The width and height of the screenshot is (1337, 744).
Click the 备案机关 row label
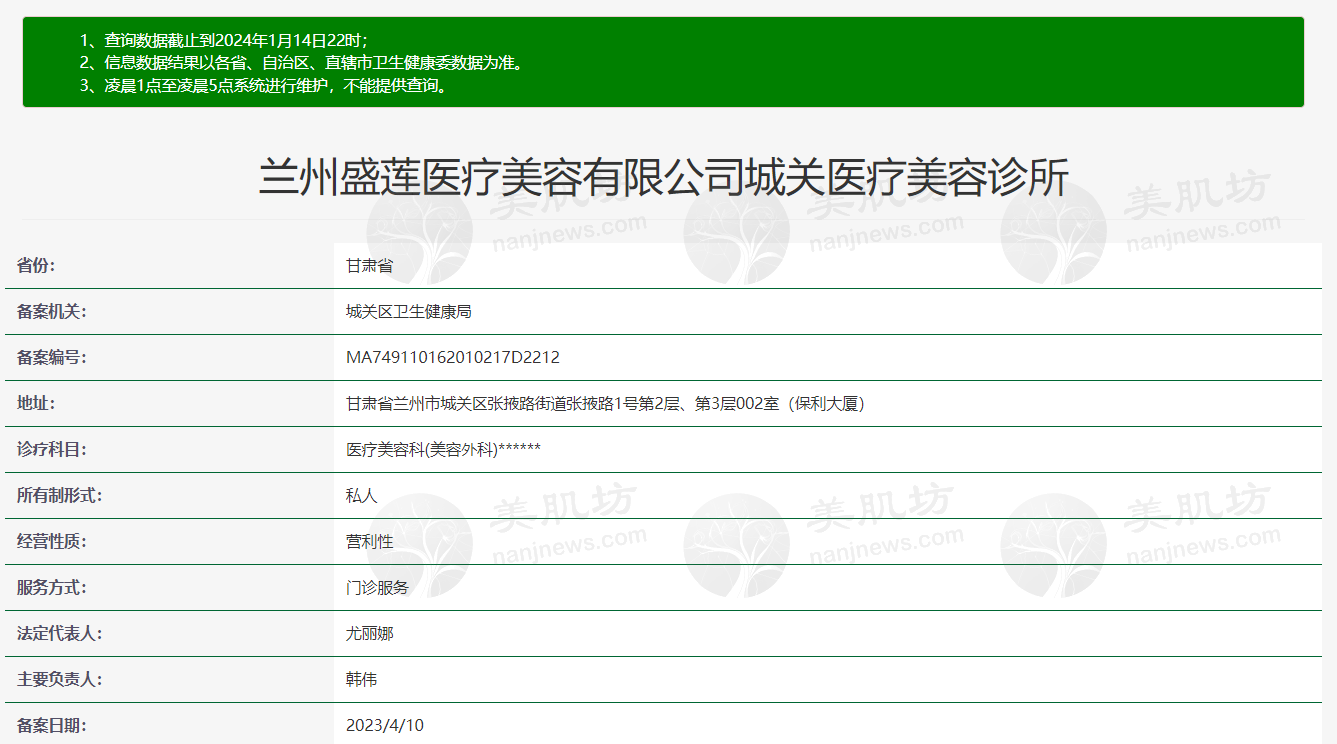[x=52, y=312]
